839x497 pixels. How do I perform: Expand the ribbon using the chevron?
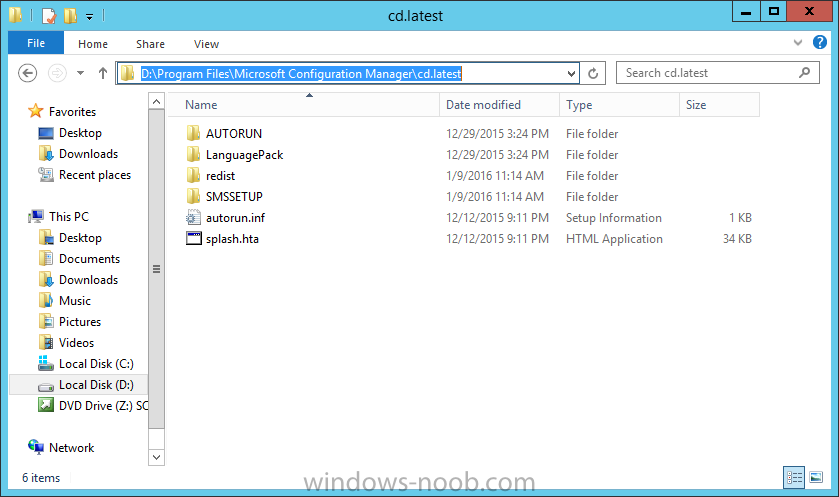[x=798, y=42]
